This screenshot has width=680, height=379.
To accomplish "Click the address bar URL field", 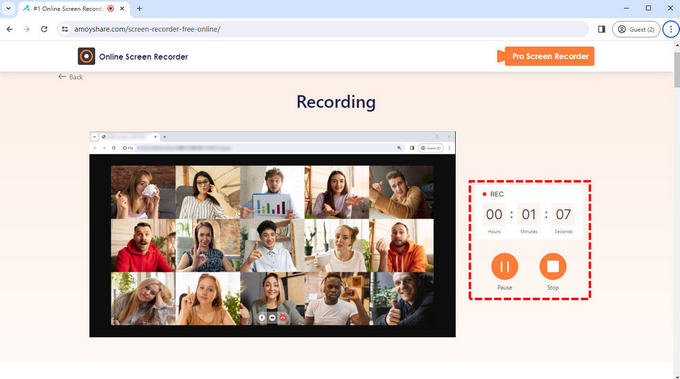I will pyautogui.click(x=323, y=29).
